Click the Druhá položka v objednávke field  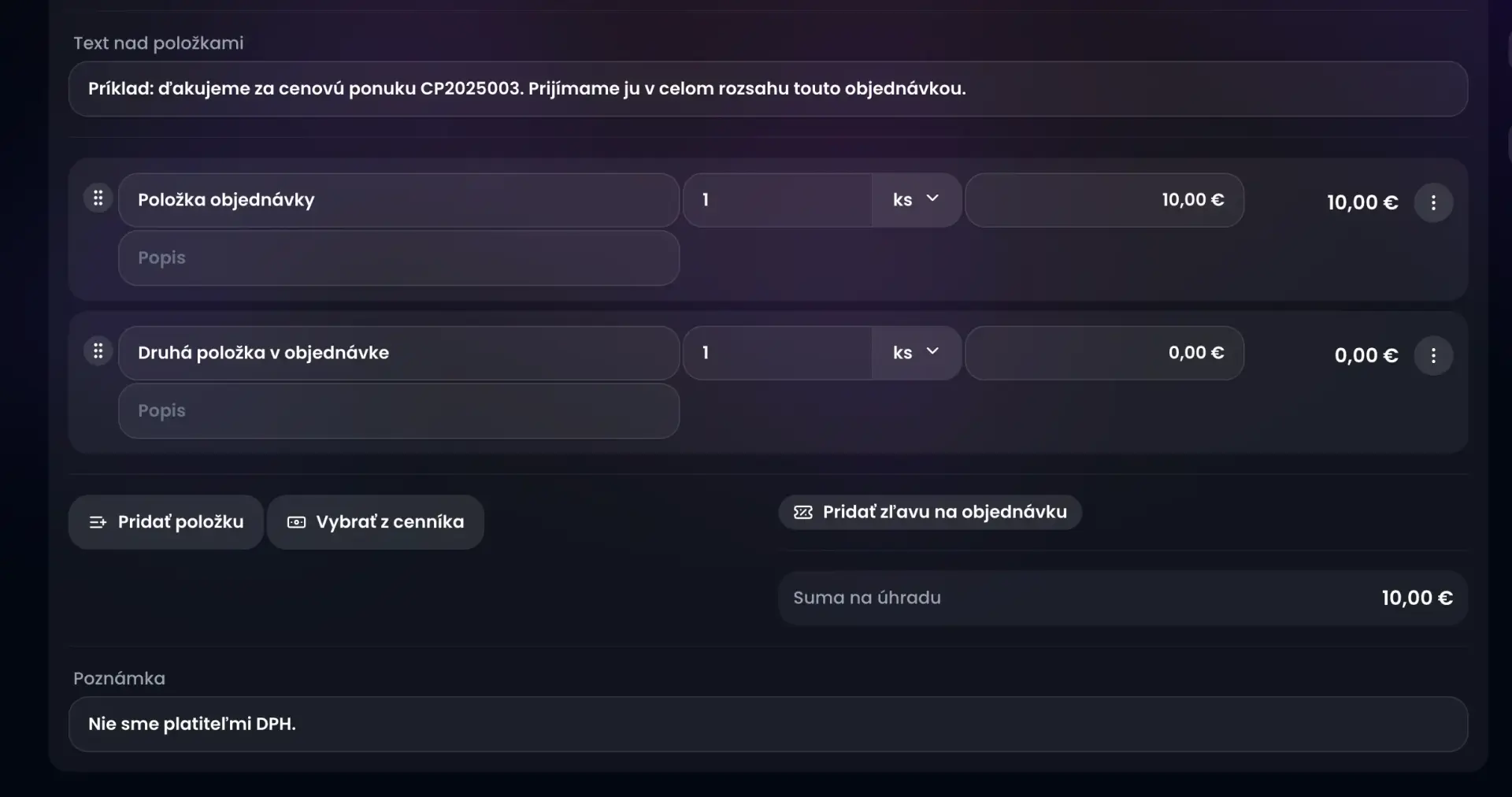point(398,353)
